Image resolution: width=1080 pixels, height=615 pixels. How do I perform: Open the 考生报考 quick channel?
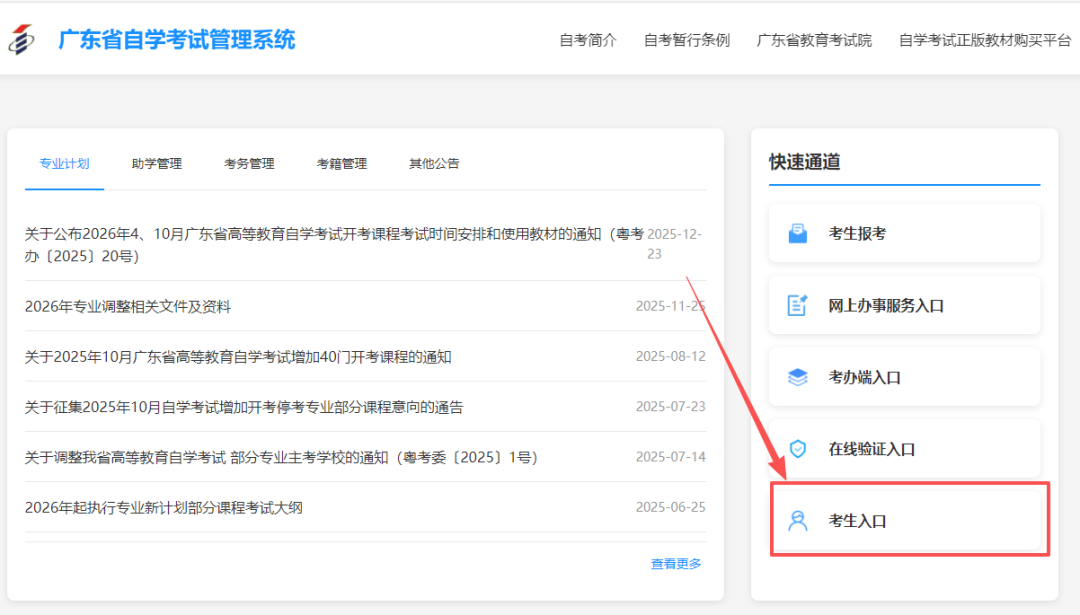(904, 233)
